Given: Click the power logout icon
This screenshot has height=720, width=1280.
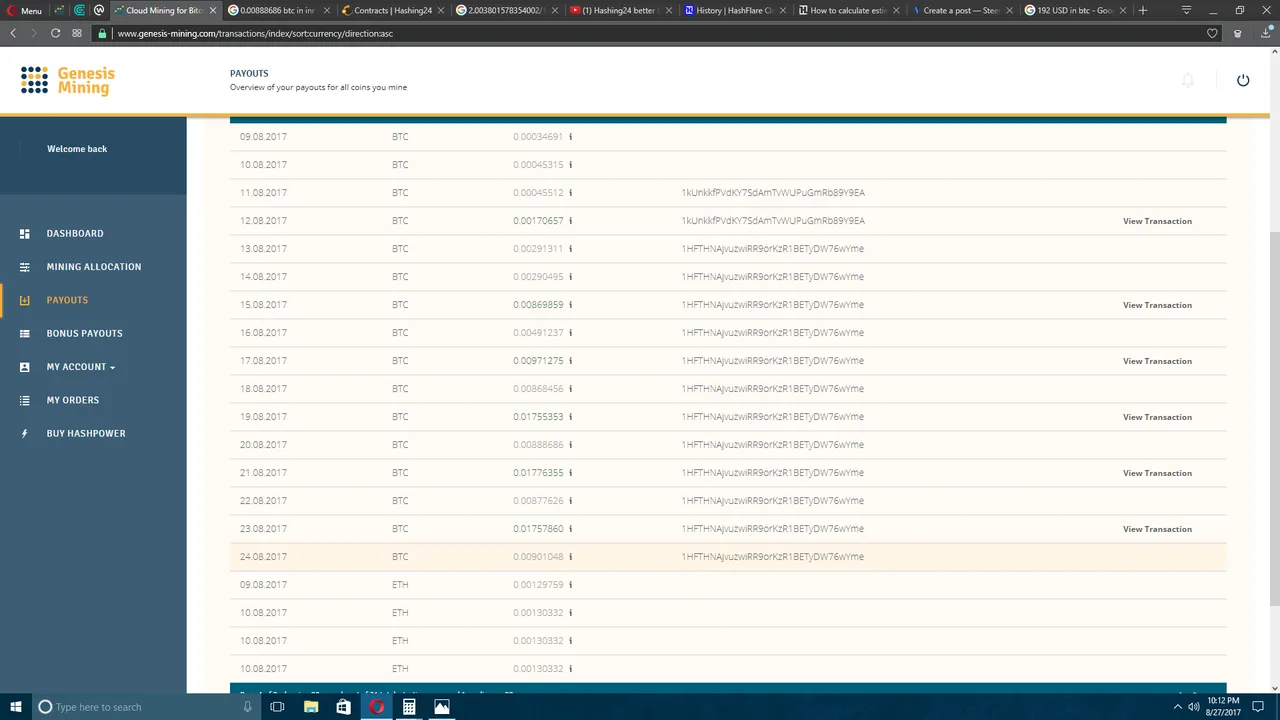Looking at the screenshot, I should (x=1243, y=80).
